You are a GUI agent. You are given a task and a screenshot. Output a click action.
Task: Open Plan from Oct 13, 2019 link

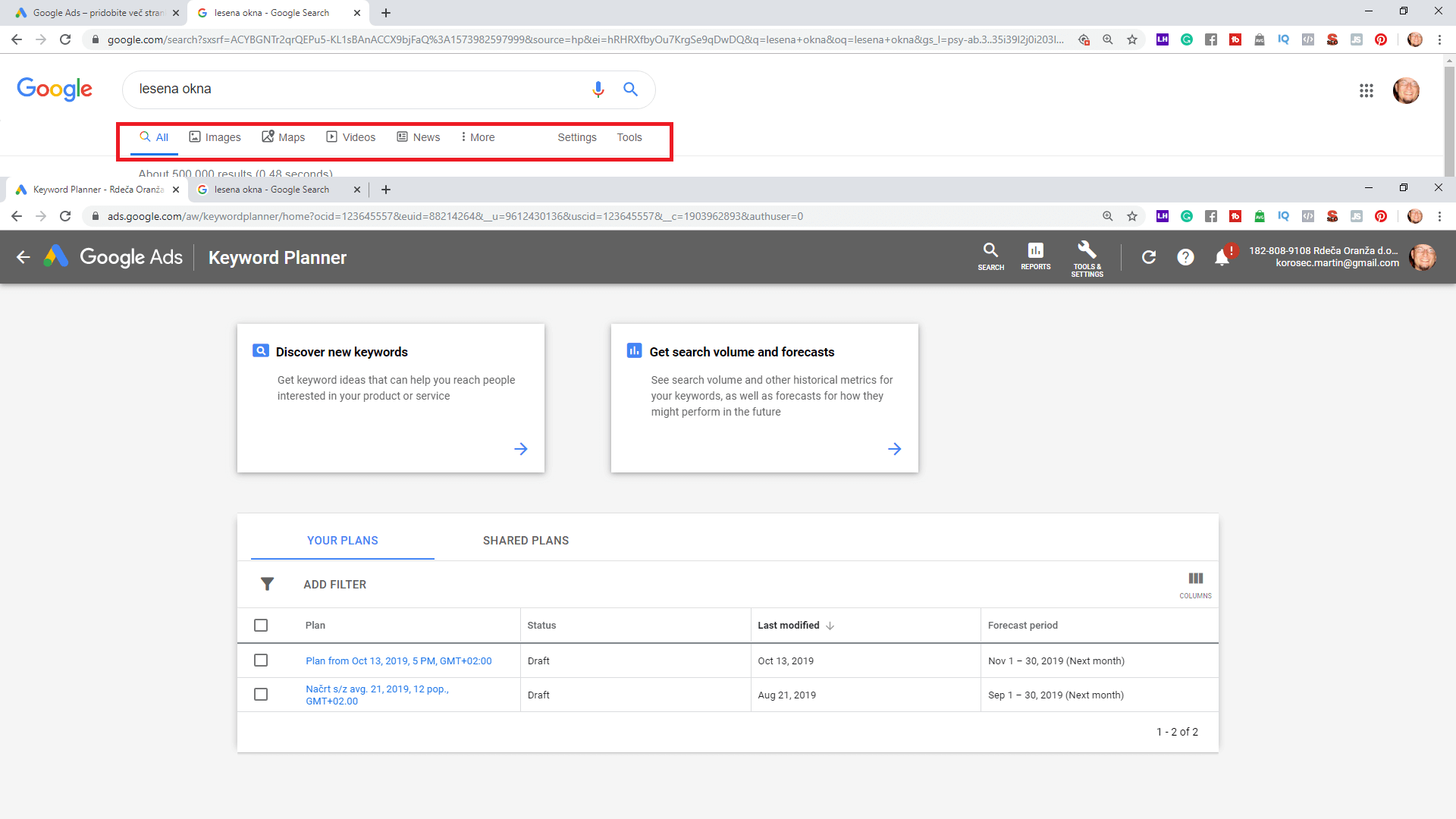click(398, 661)
